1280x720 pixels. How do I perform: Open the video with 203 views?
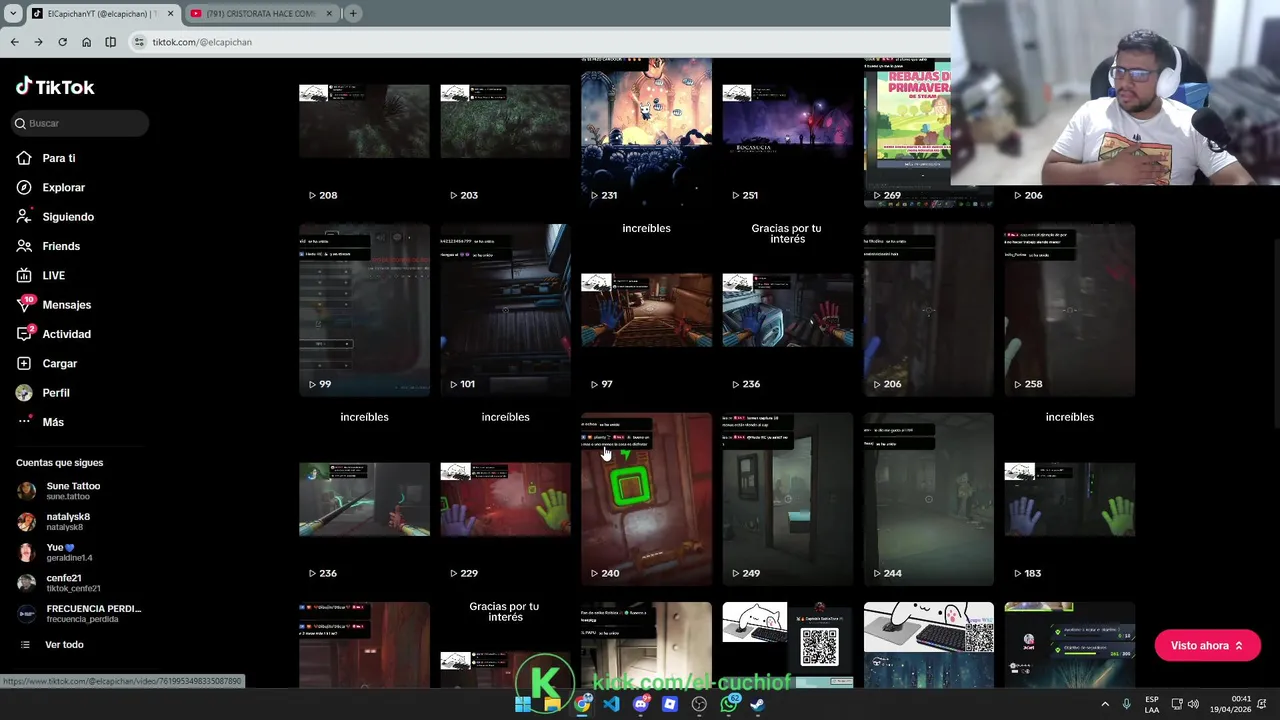click(x=505, y=132)
